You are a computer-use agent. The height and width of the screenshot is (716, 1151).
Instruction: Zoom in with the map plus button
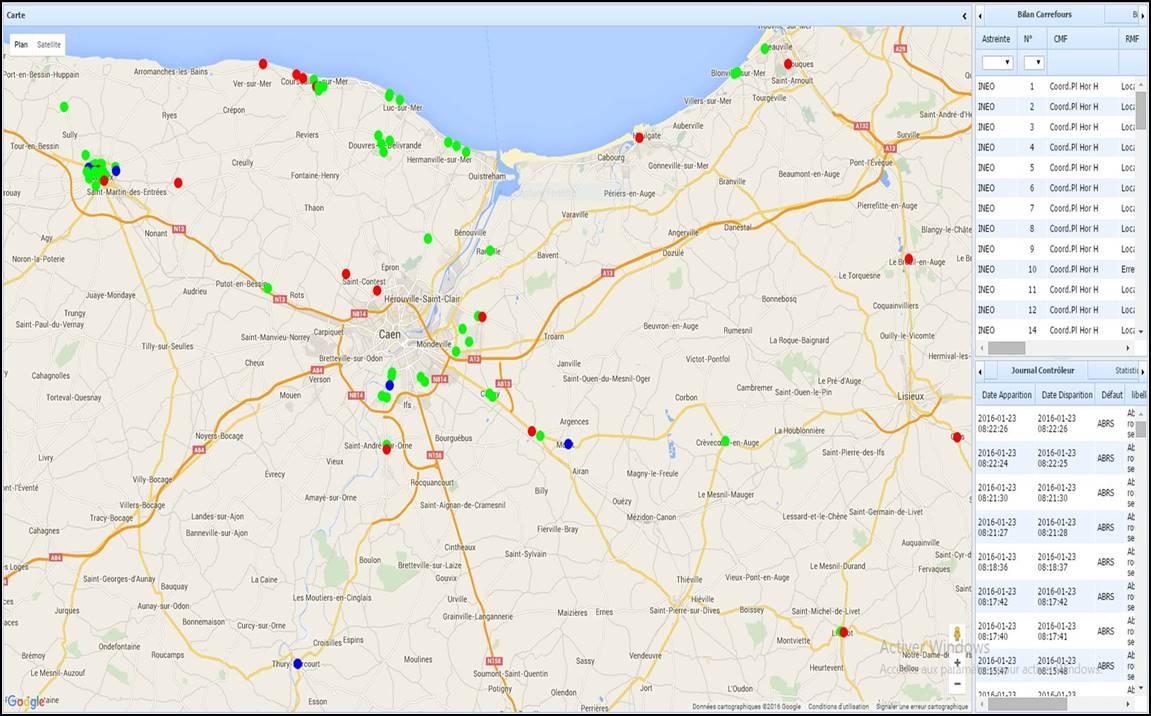point(956,662)
